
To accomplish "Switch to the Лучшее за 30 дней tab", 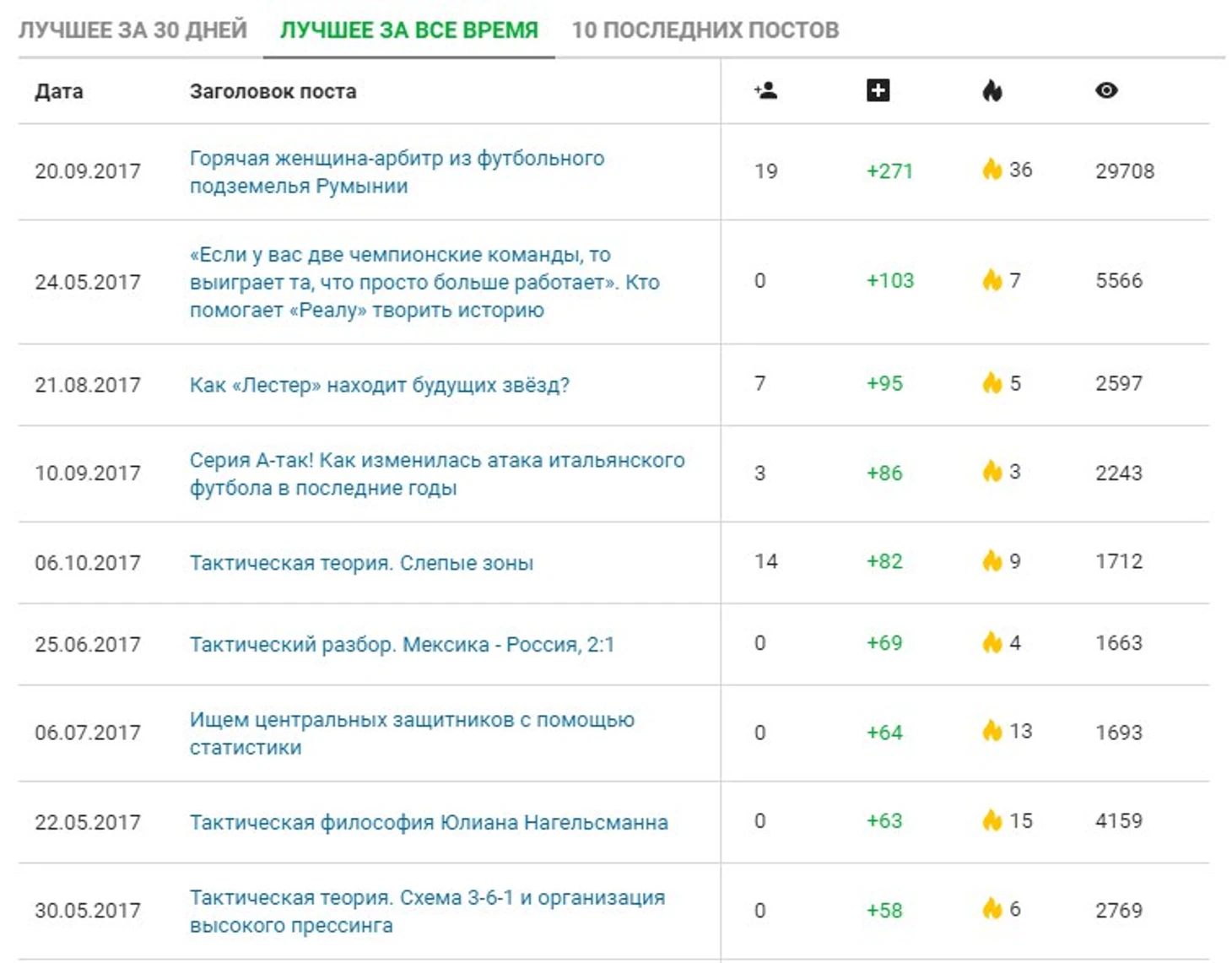I will click(x=133, y=30).
